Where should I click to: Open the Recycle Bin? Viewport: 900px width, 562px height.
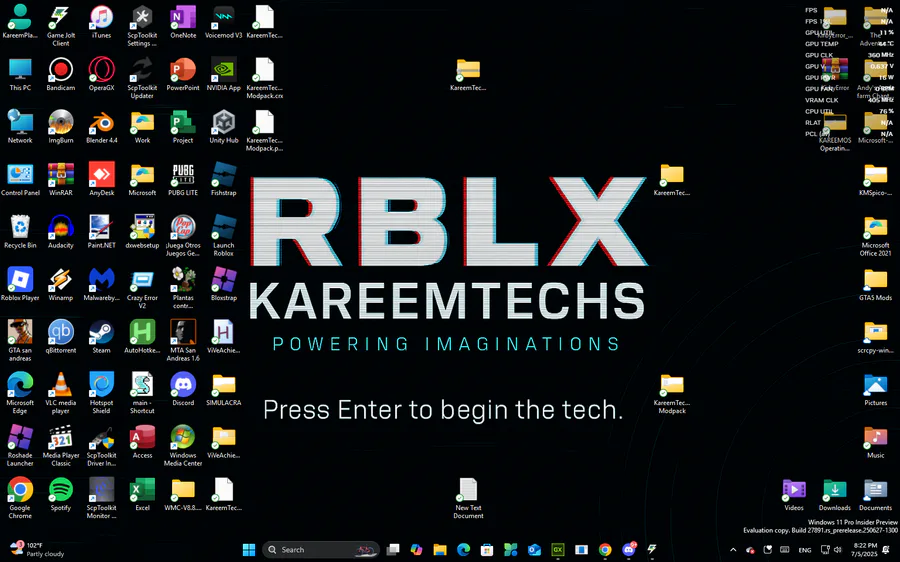(x=20, y=232)
